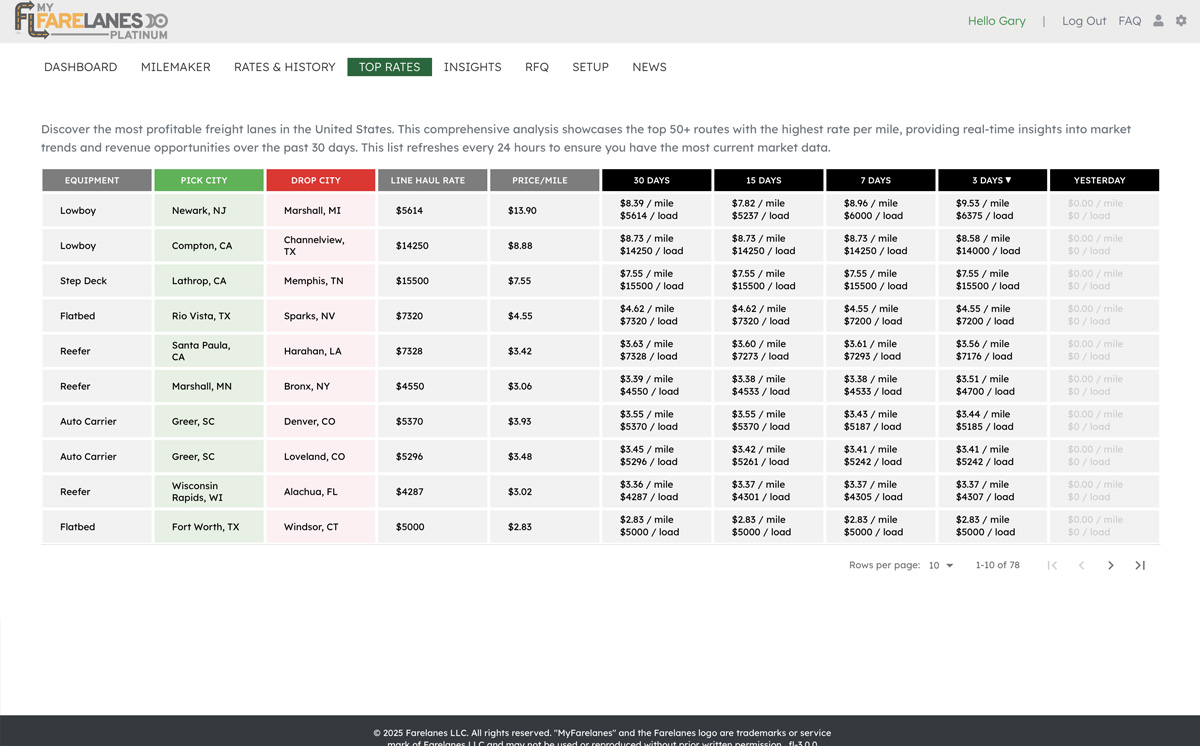Open the user profile icon

1158,21
